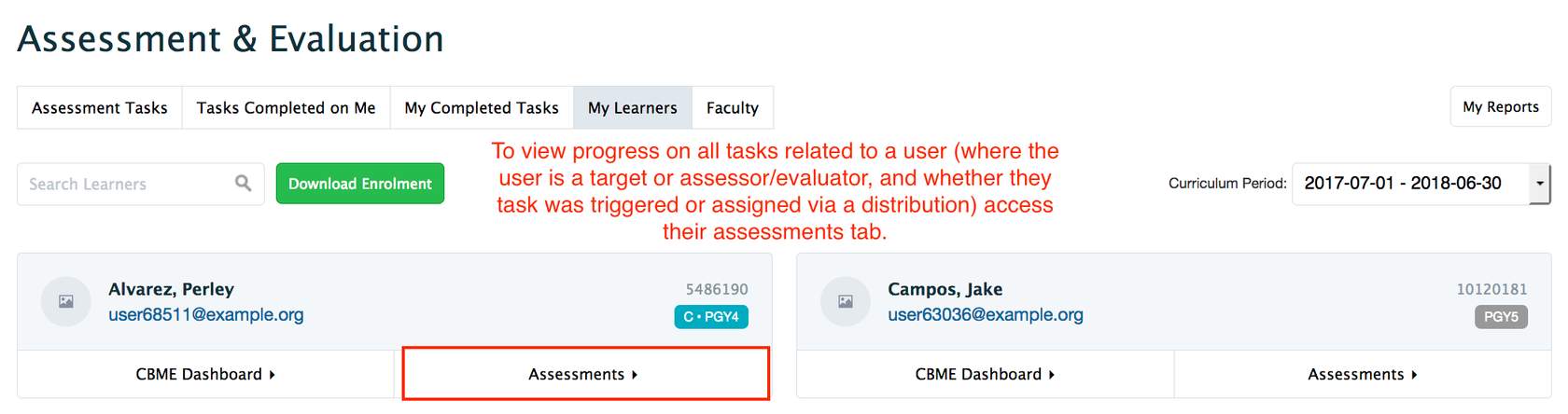Click the Curriculum Period dropdown arrow

click(x=1540, y=184)
